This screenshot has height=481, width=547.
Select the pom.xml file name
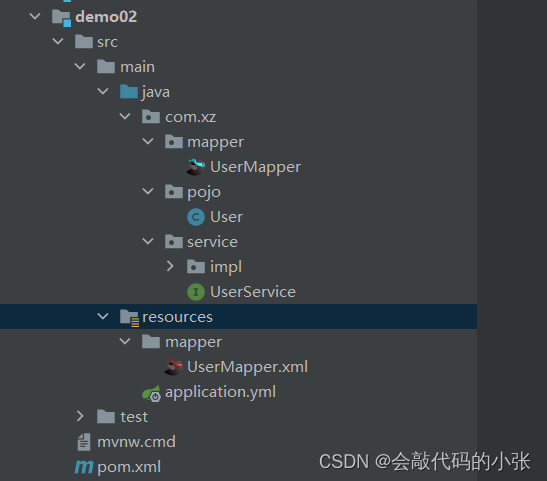[129, 467]
